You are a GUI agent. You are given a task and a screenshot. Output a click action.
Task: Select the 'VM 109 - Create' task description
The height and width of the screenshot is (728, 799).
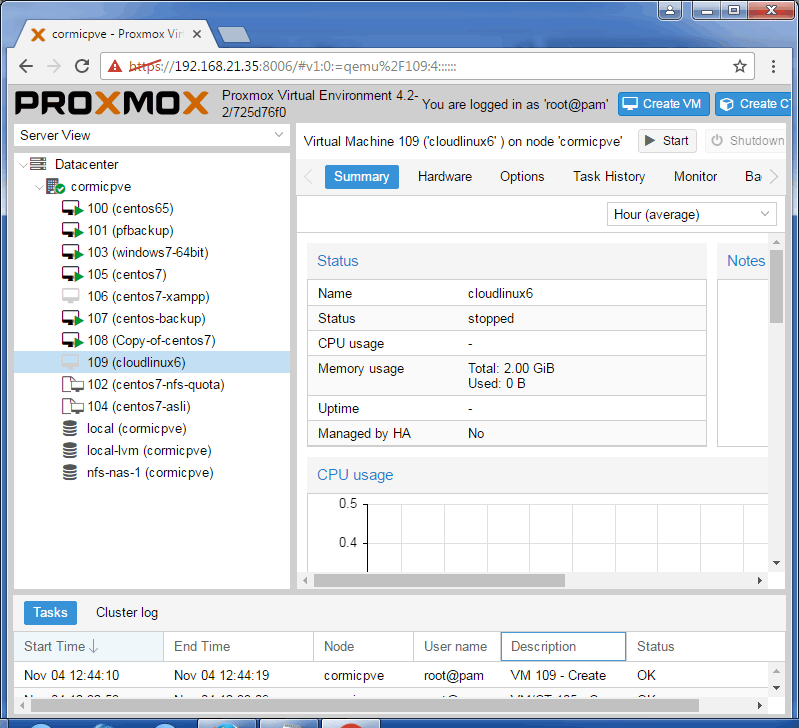558,676
